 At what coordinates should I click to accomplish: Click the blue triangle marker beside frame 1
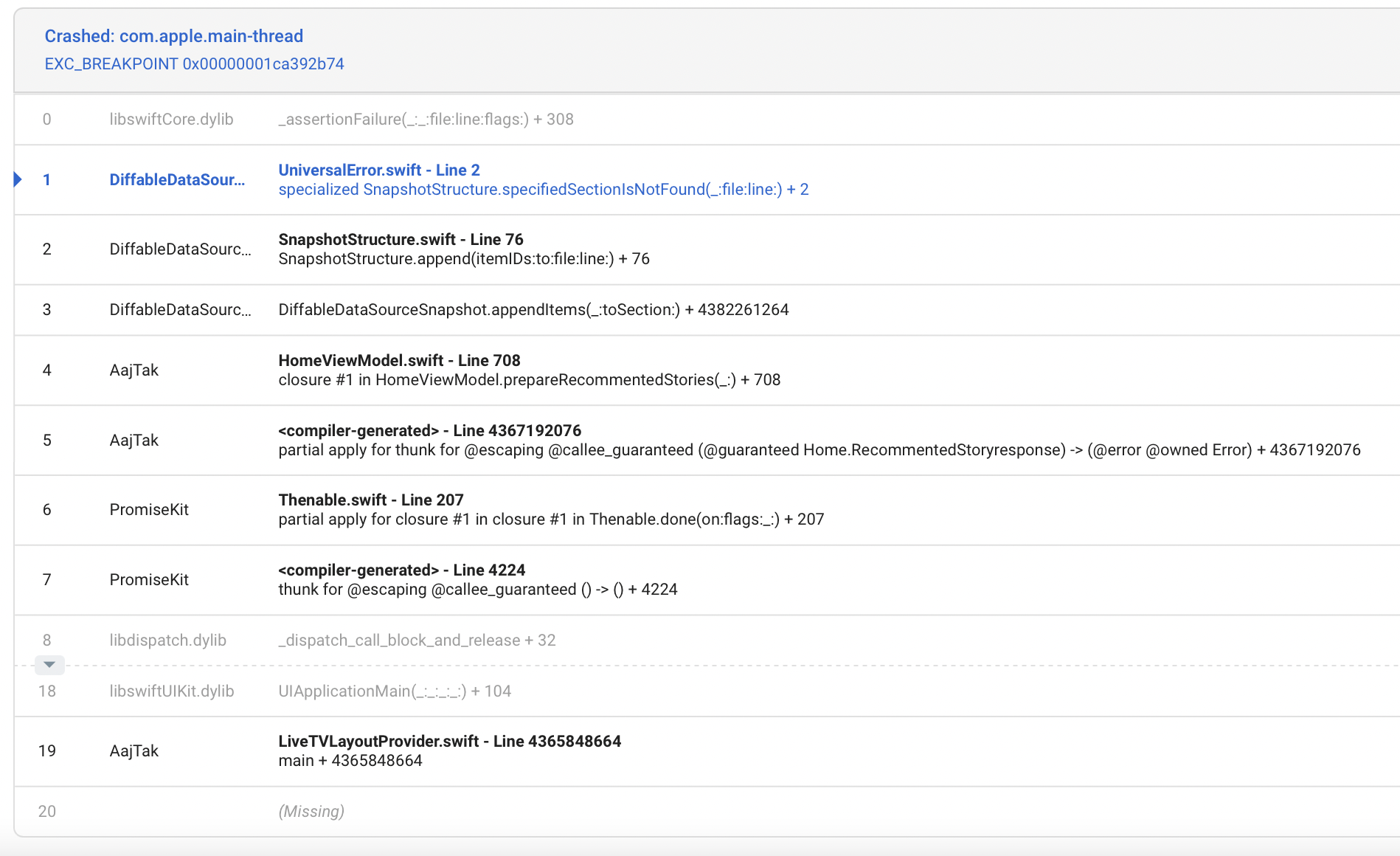coord(18,179)
